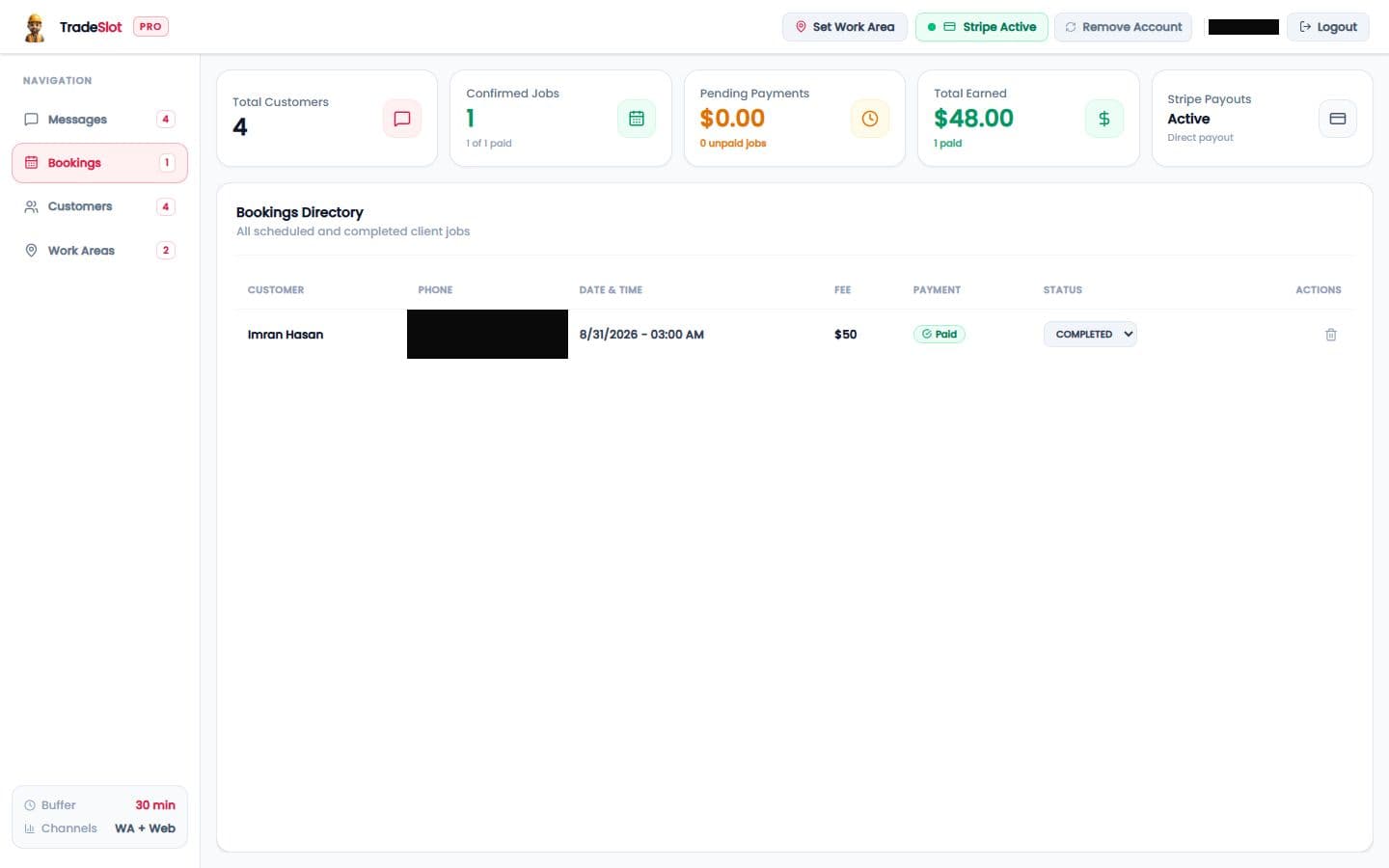
Task: Click the $48.00 Total Earned amount
Action: (x=973, y=119)
